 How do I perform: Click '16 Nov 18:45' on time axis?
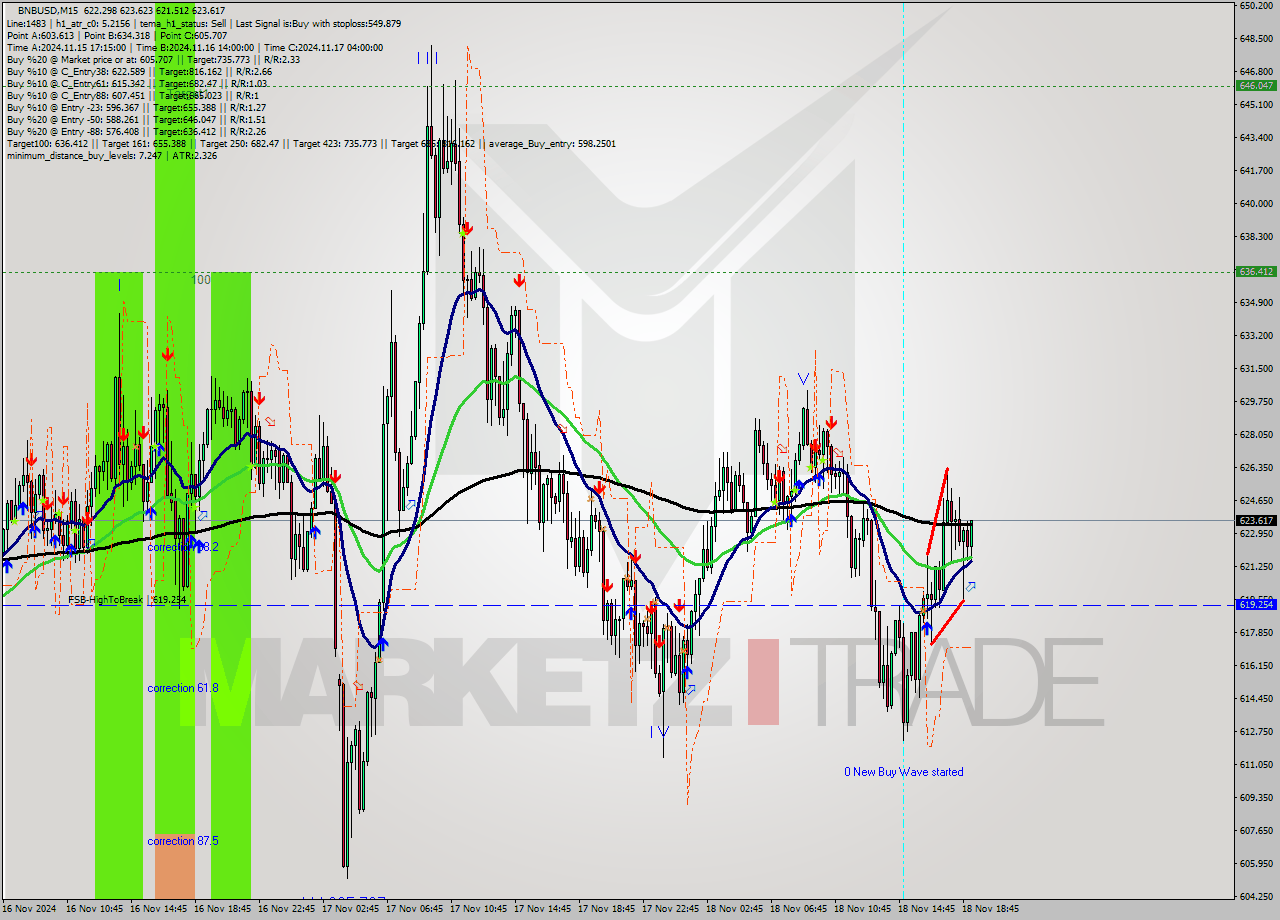(x=222, y=909)
